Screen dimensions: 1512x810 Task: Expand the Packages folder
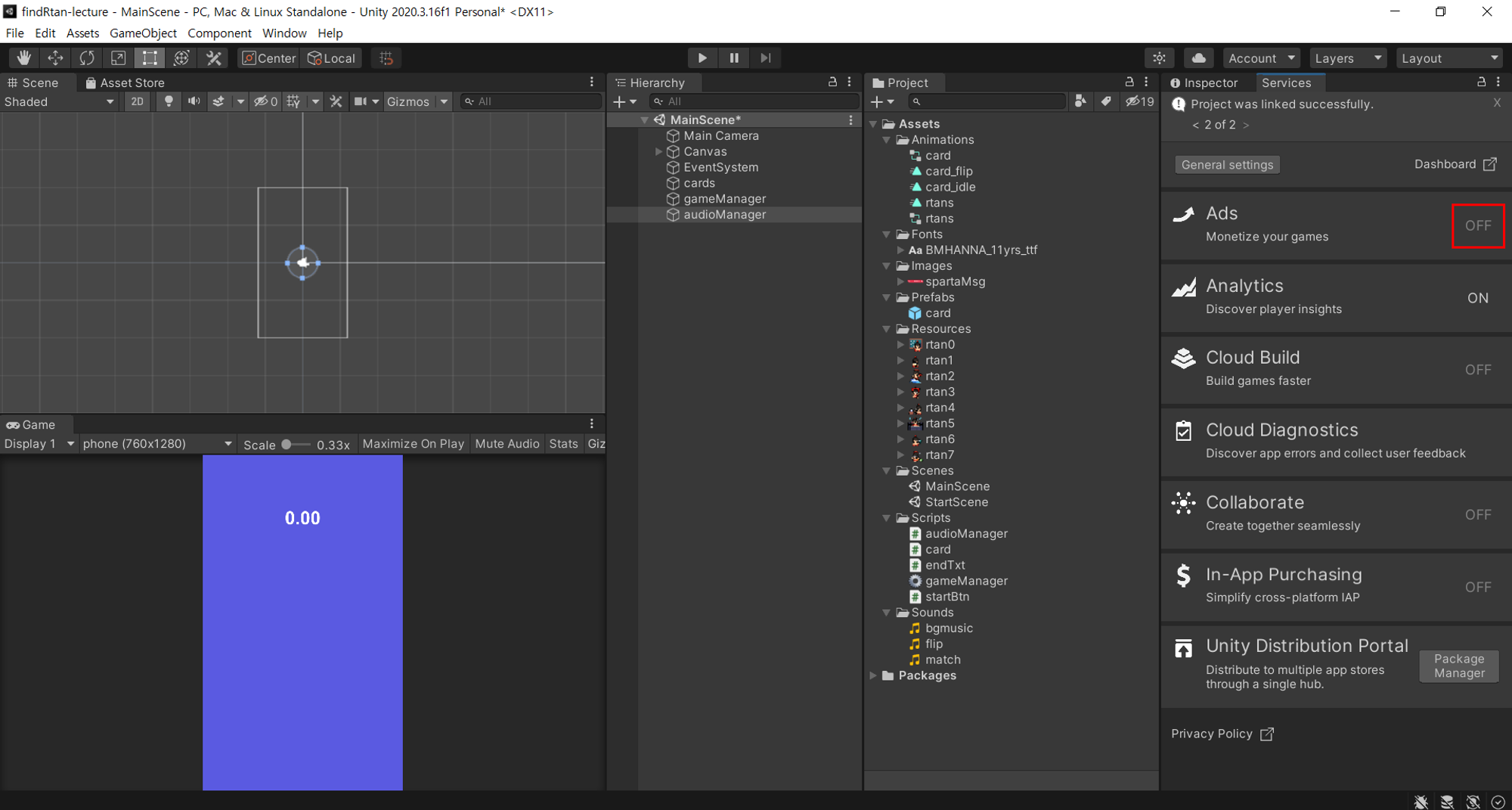(874, 675)
